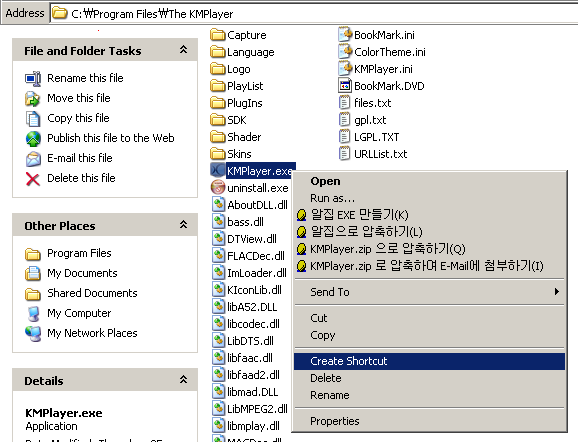This screenshot has width=578, height=442.
Task: Open Properties from the context menu
Action: click(429, 421)
